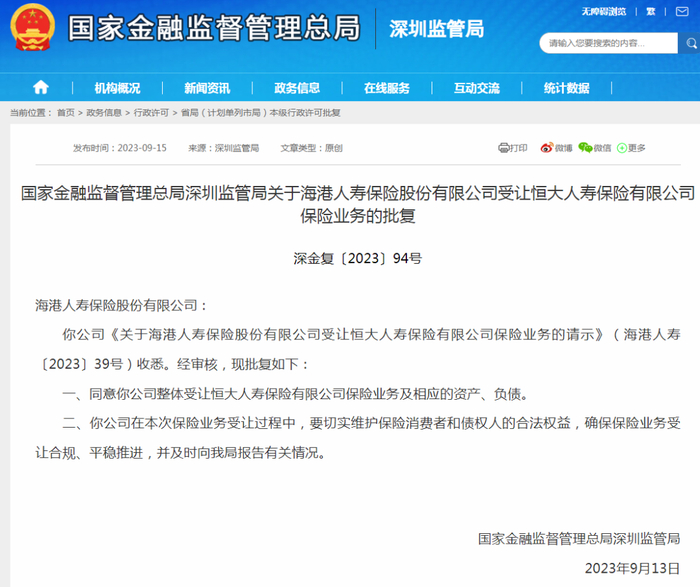Enable 无障碍浏览 accessibility mode
The image size is (700, 587).
click(x=604, y=12)
